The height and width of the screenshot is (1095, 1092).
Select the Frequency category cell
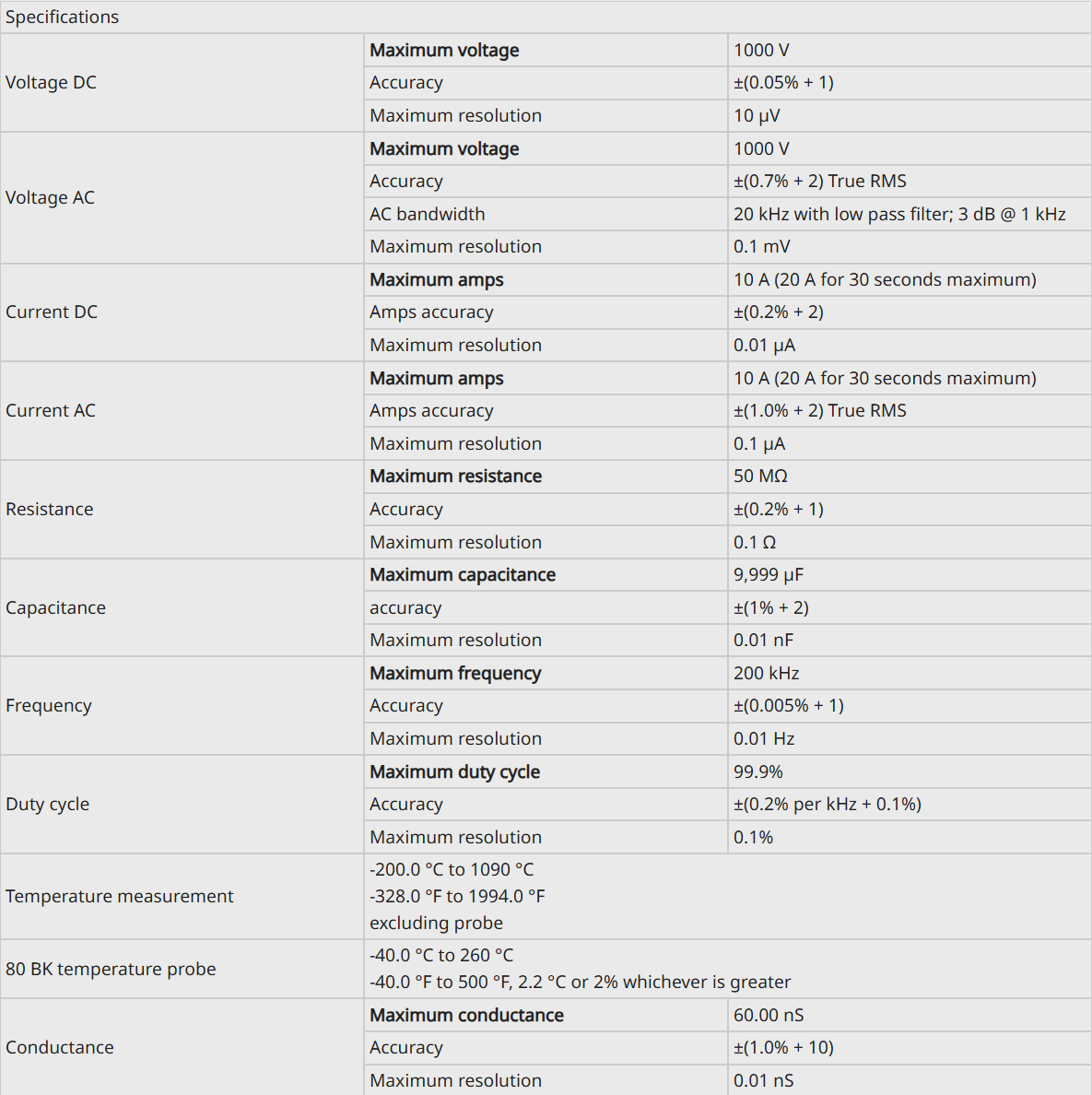tap(182, 706)
